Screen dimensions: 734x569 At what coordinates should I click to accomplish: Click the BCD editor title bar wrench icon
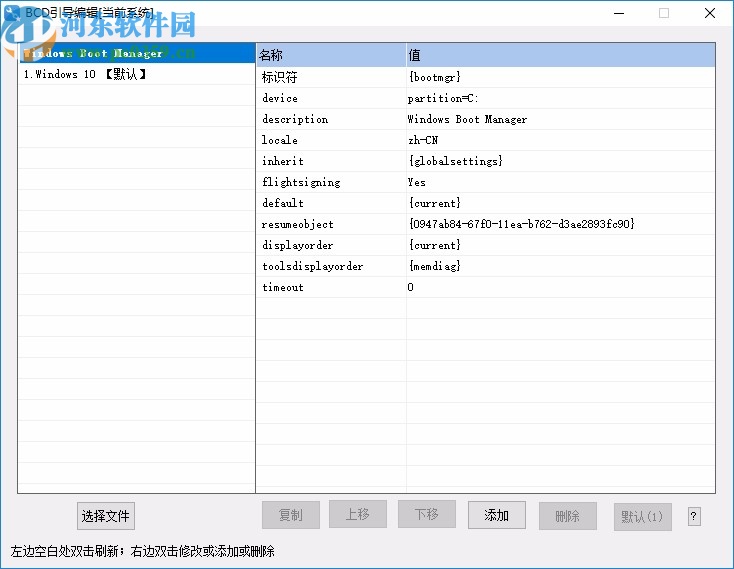coord(12,13)
